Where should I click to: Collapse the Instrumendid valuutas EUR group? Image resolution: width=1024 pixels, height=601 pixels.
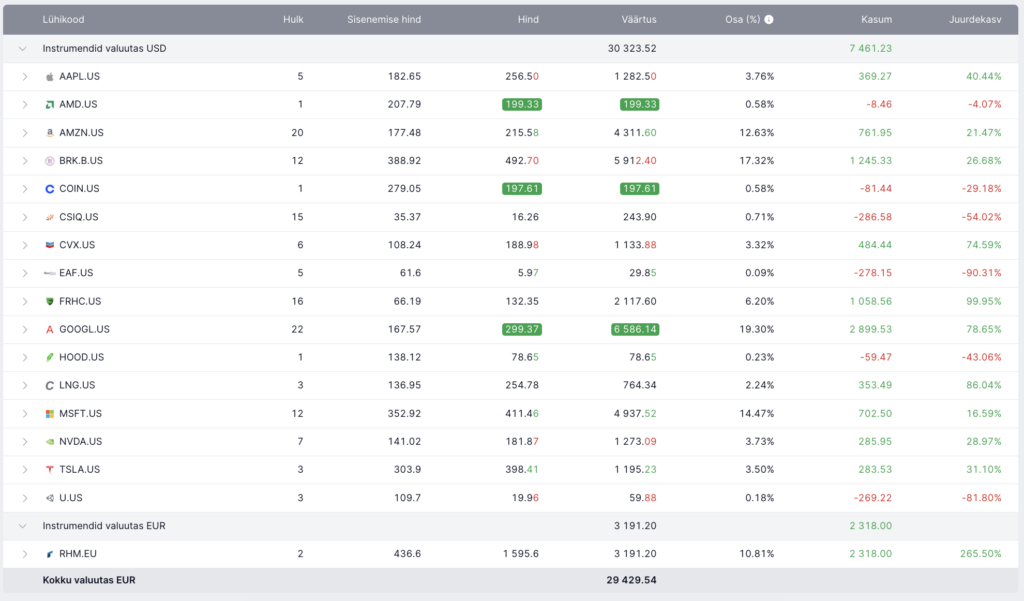click(x=22, y=525)
